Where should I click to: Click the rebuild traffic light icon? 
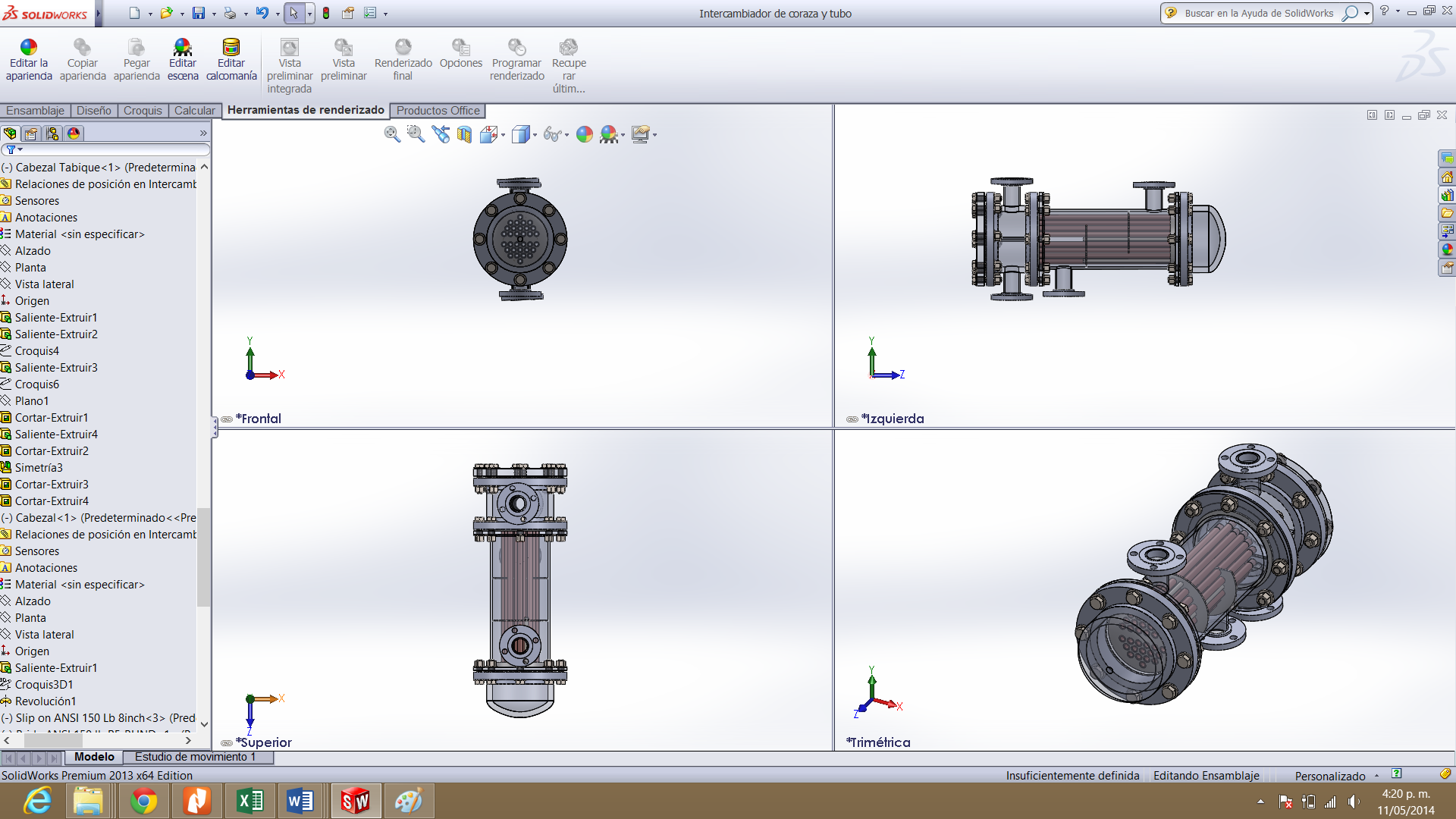coord(326,13)
